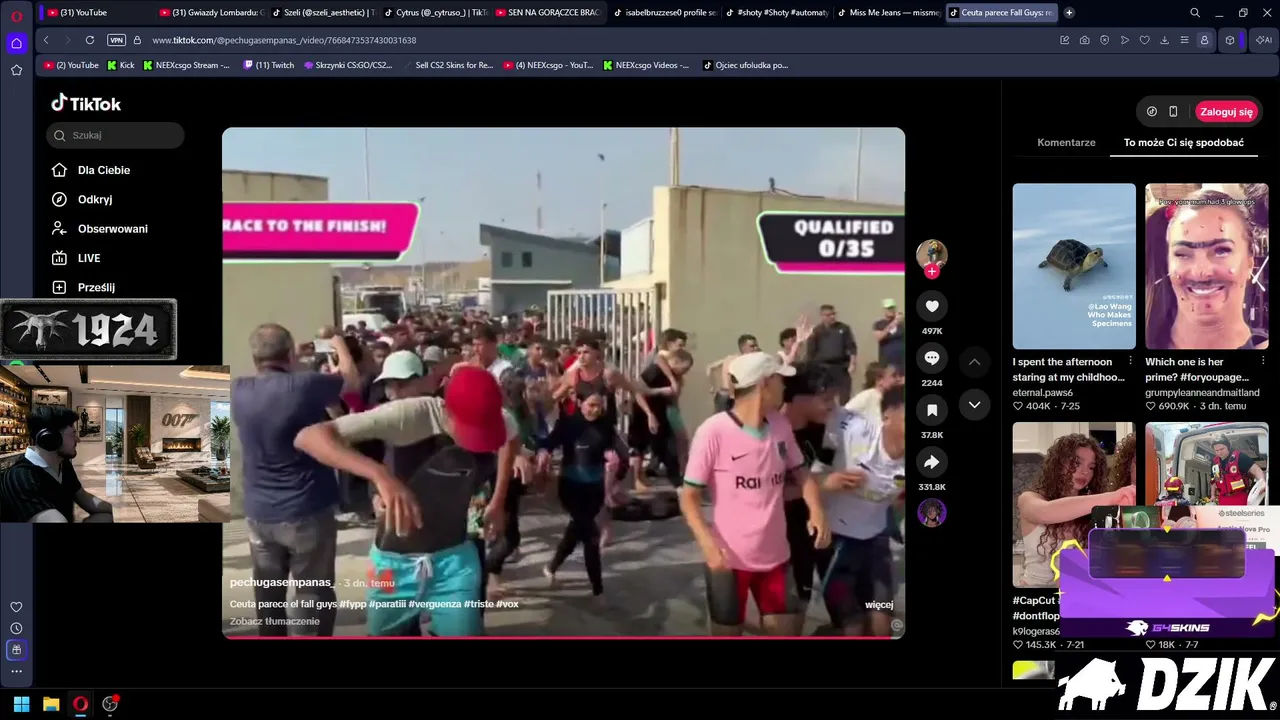Go to next video with down chevron
This screenshot has height=720, width=1280.
(974, 404)
